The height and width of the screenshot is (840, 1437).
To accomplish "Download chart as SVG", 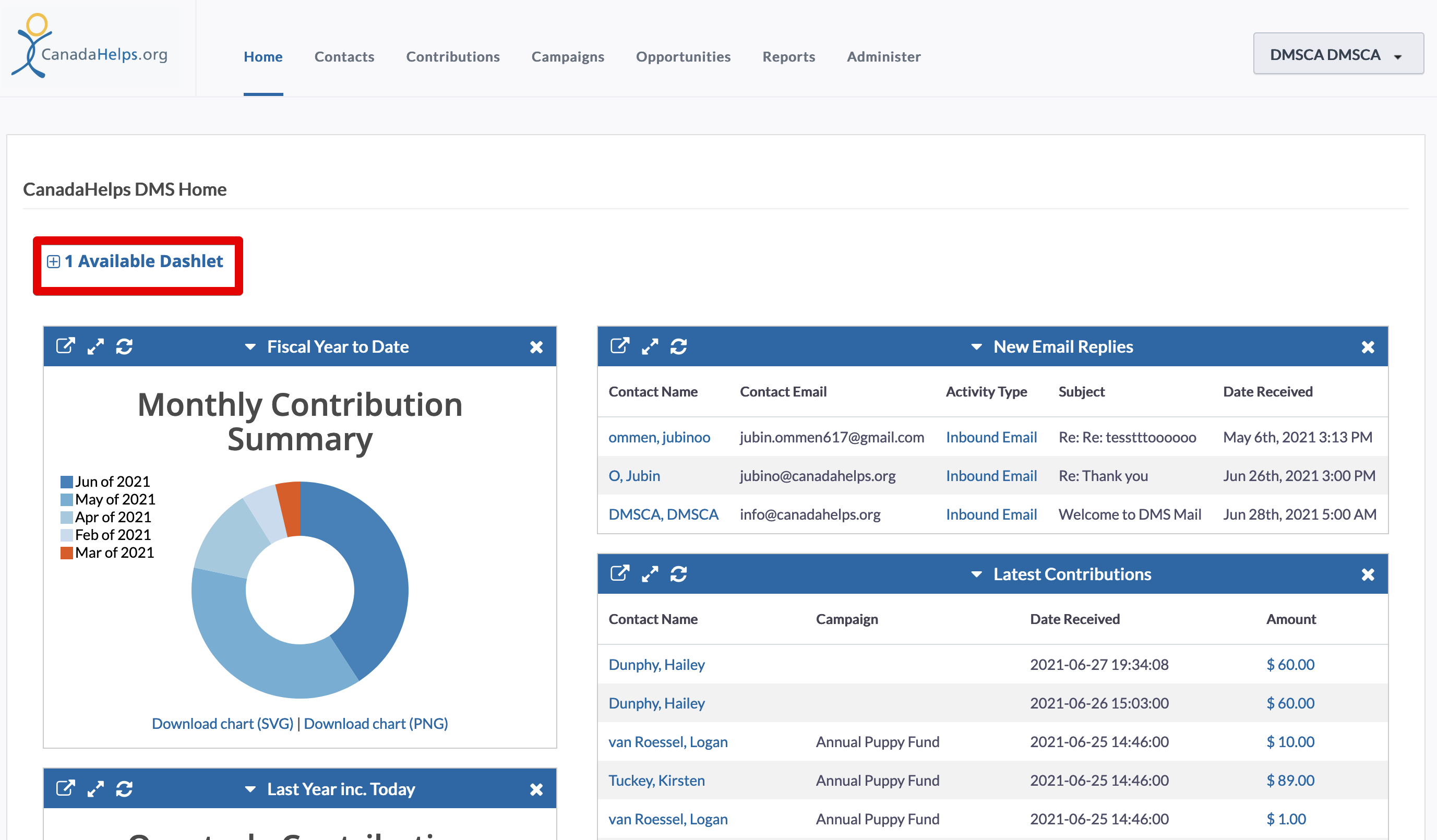I will coord(222,724).
